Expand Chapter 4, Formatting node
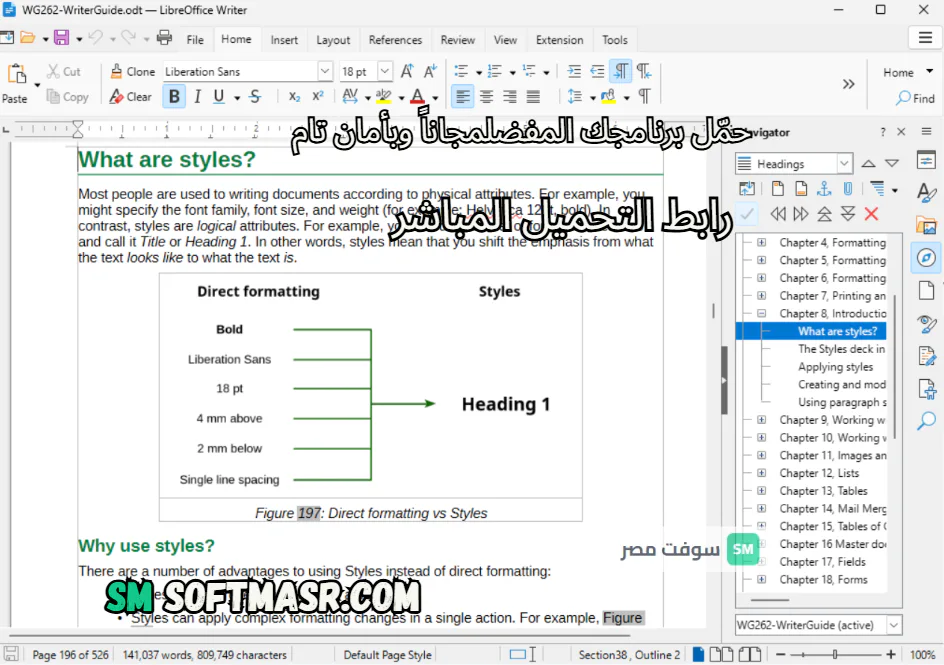 [x=762, y=242]
